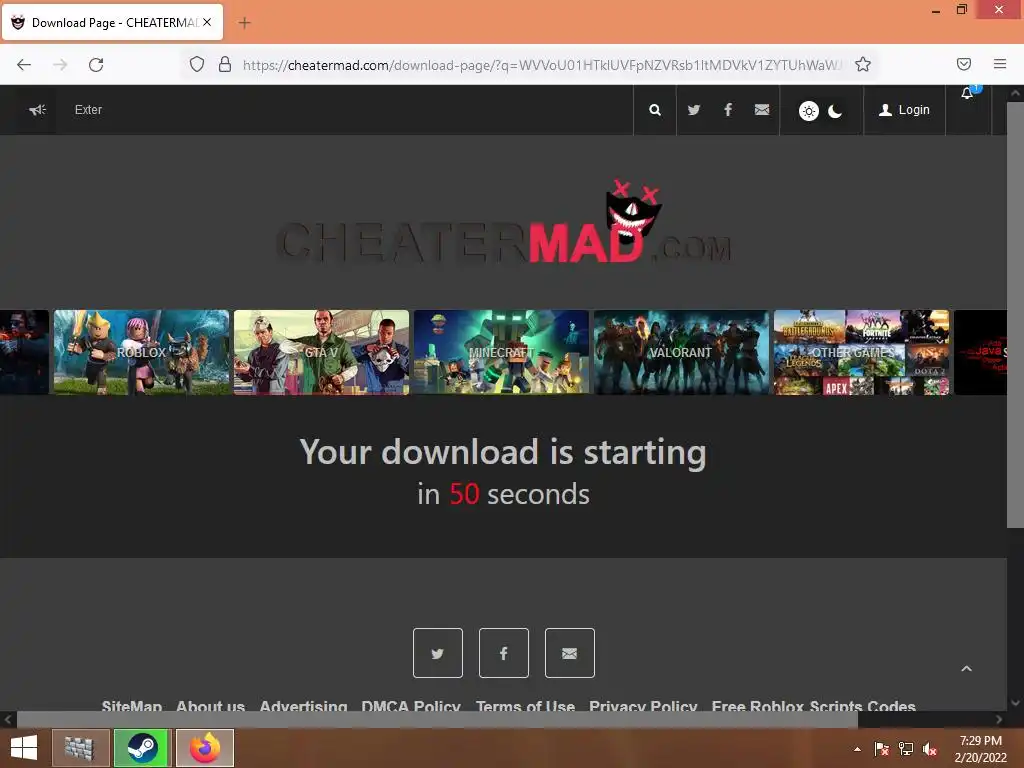Viewport: 1024px width, 768px height.
Task: Open Action Center flag tray icon
Action: pos(882,749)
